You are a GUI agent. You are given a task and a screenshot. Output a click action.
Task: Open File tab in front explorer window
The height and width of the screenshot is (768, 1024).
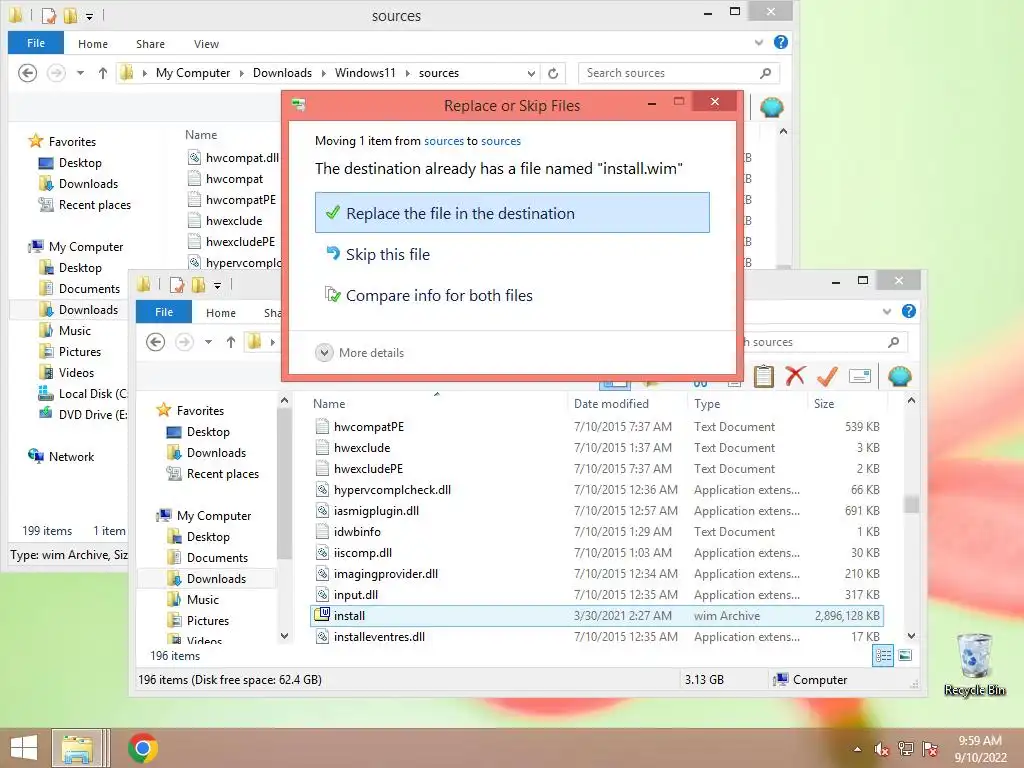pos(164,312)
